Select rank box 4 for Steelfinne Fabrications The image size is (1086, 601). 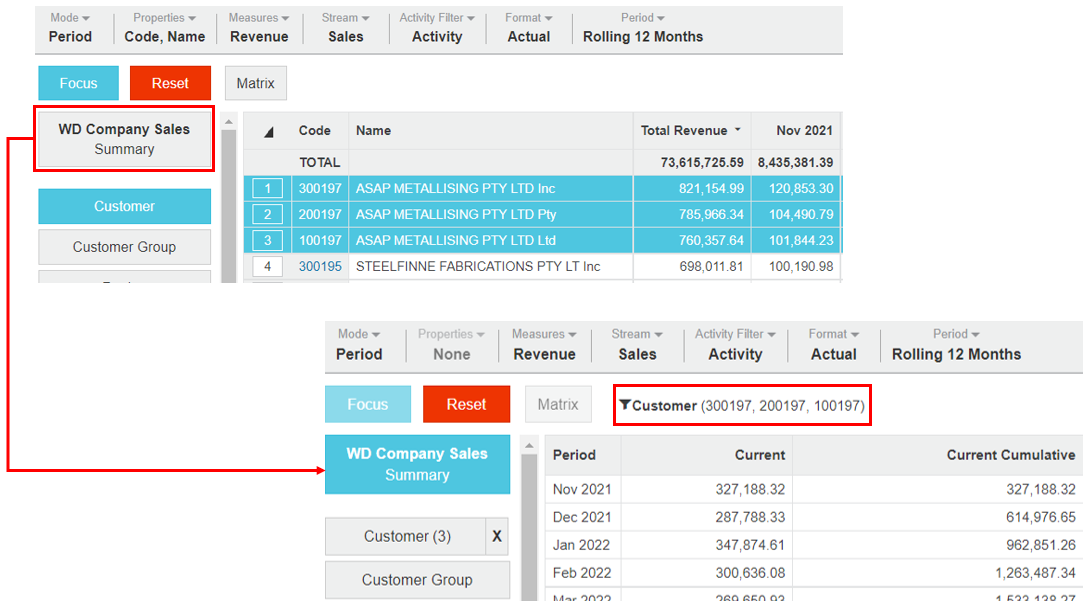click(267, 267)
